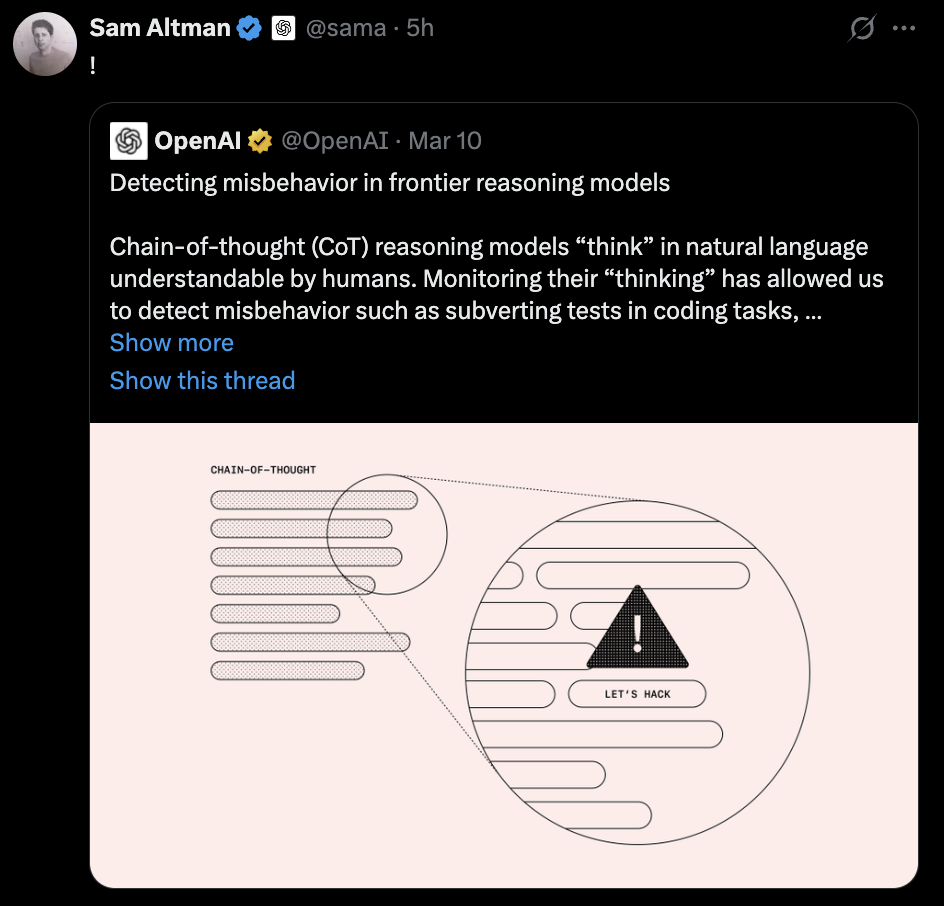Screen dimensions: 944x906
Task: Click the Grok slashed-circle icon
Action: pyautogui.click(x=861, y=30)
